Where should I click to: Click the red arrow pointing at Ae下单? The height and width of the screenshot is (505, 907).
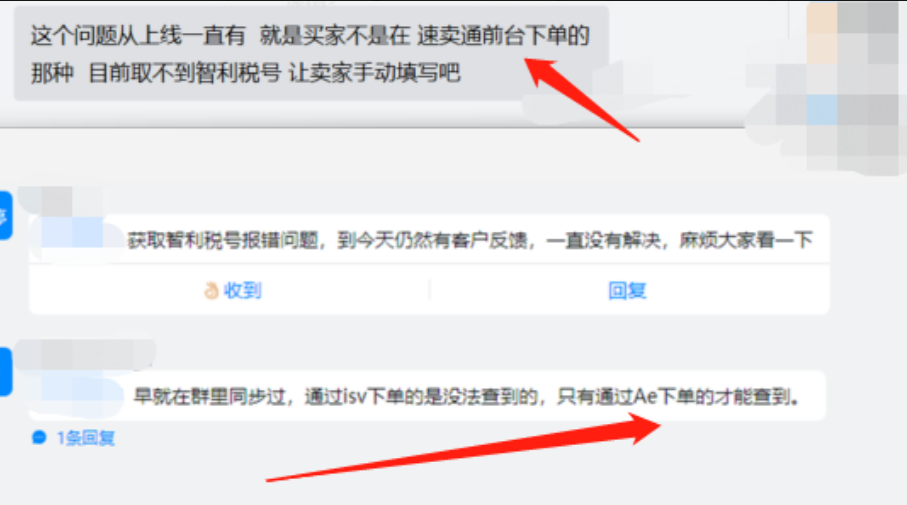coord(463,448)
